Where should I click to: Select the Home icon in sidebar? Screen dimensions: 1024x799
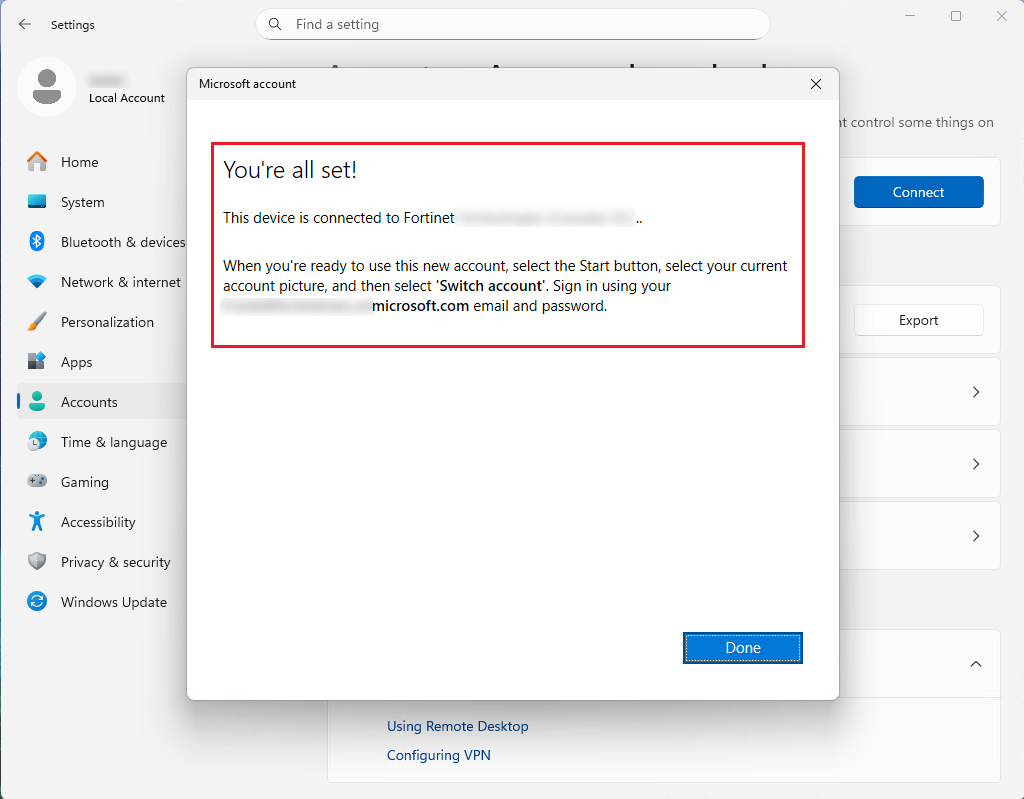pyautogui.click(x=35, y=161)
